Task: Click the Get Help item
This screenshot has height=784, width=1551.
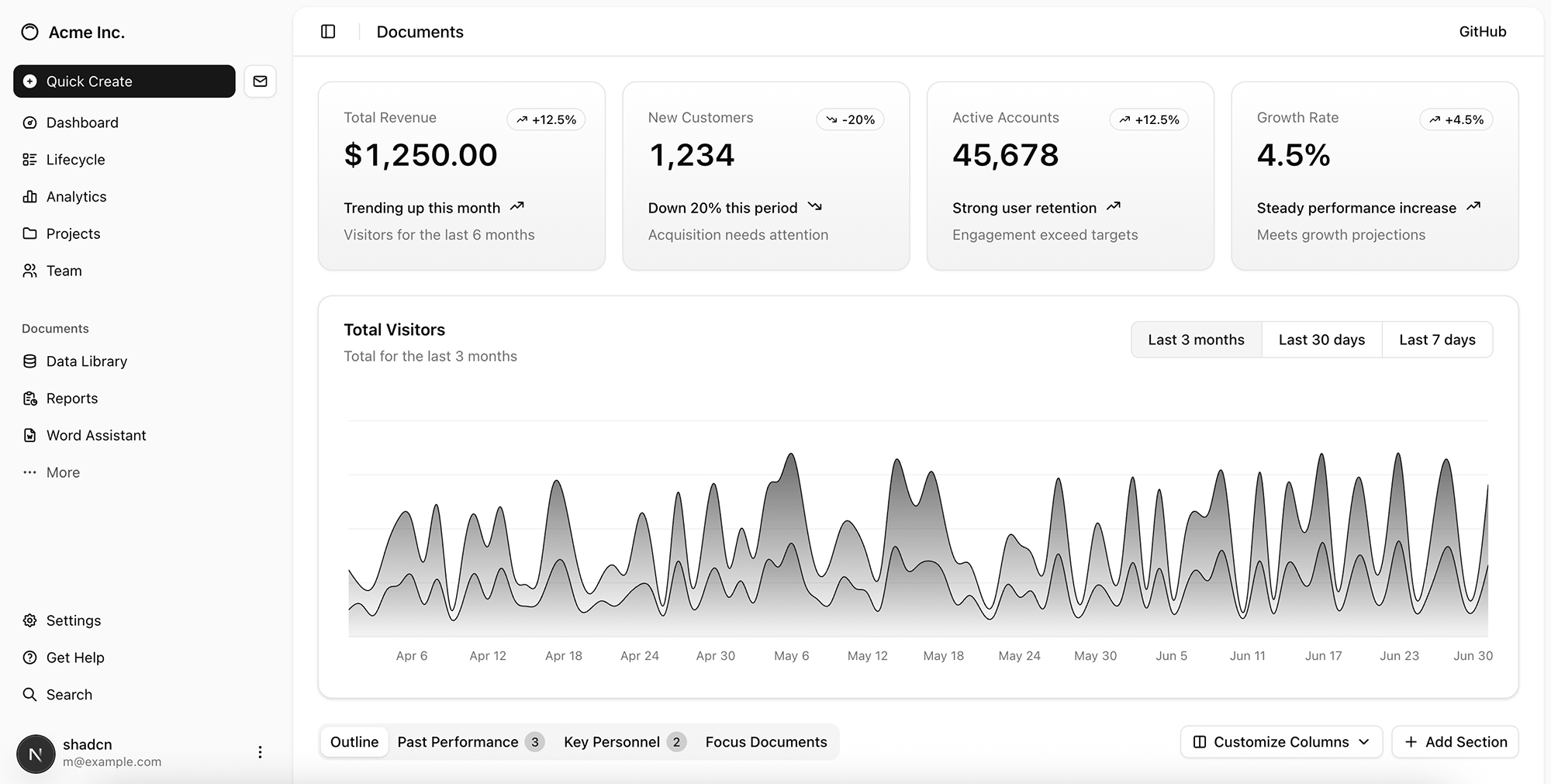Action: tap(74, 658)
